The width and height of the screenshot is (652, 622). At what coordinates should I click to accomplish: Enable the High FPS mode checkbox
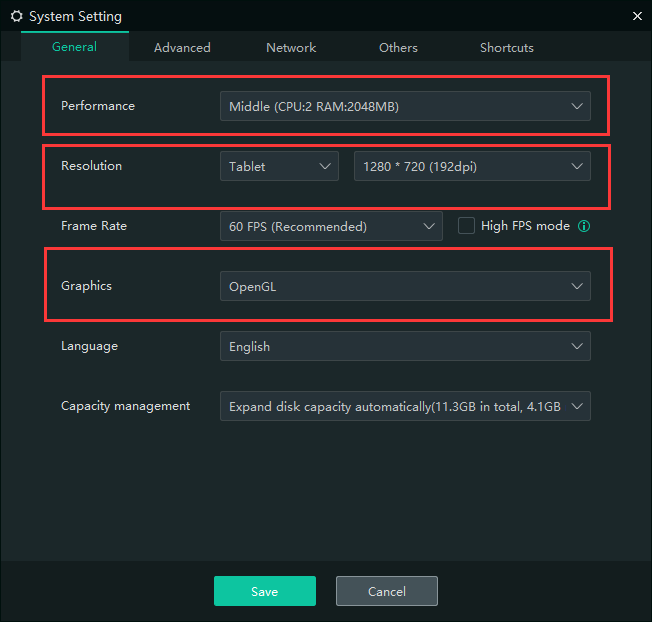466,226
